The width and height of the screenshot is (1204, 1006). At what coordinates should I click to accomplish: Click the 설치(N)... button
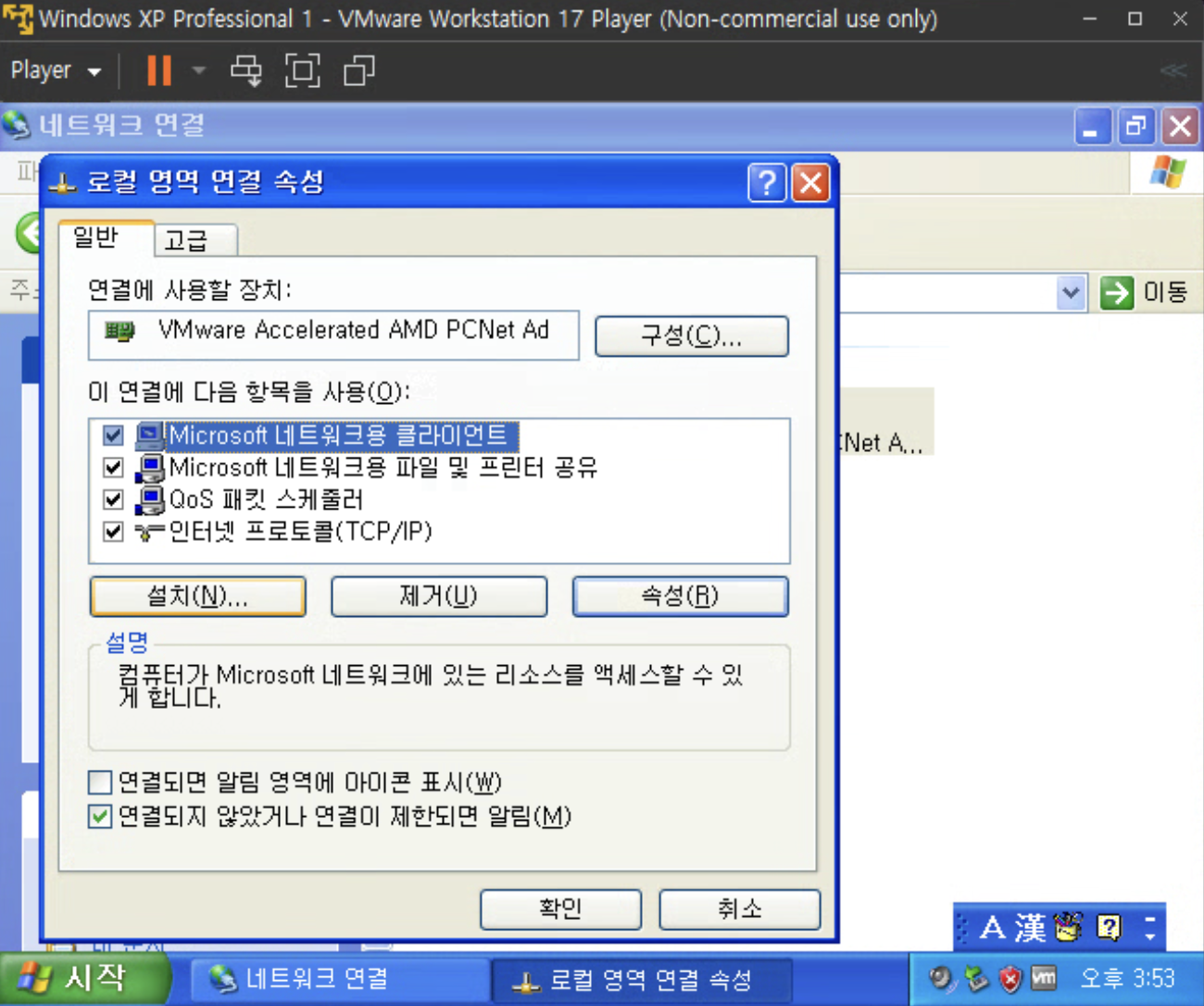click(x=198, y=597)
